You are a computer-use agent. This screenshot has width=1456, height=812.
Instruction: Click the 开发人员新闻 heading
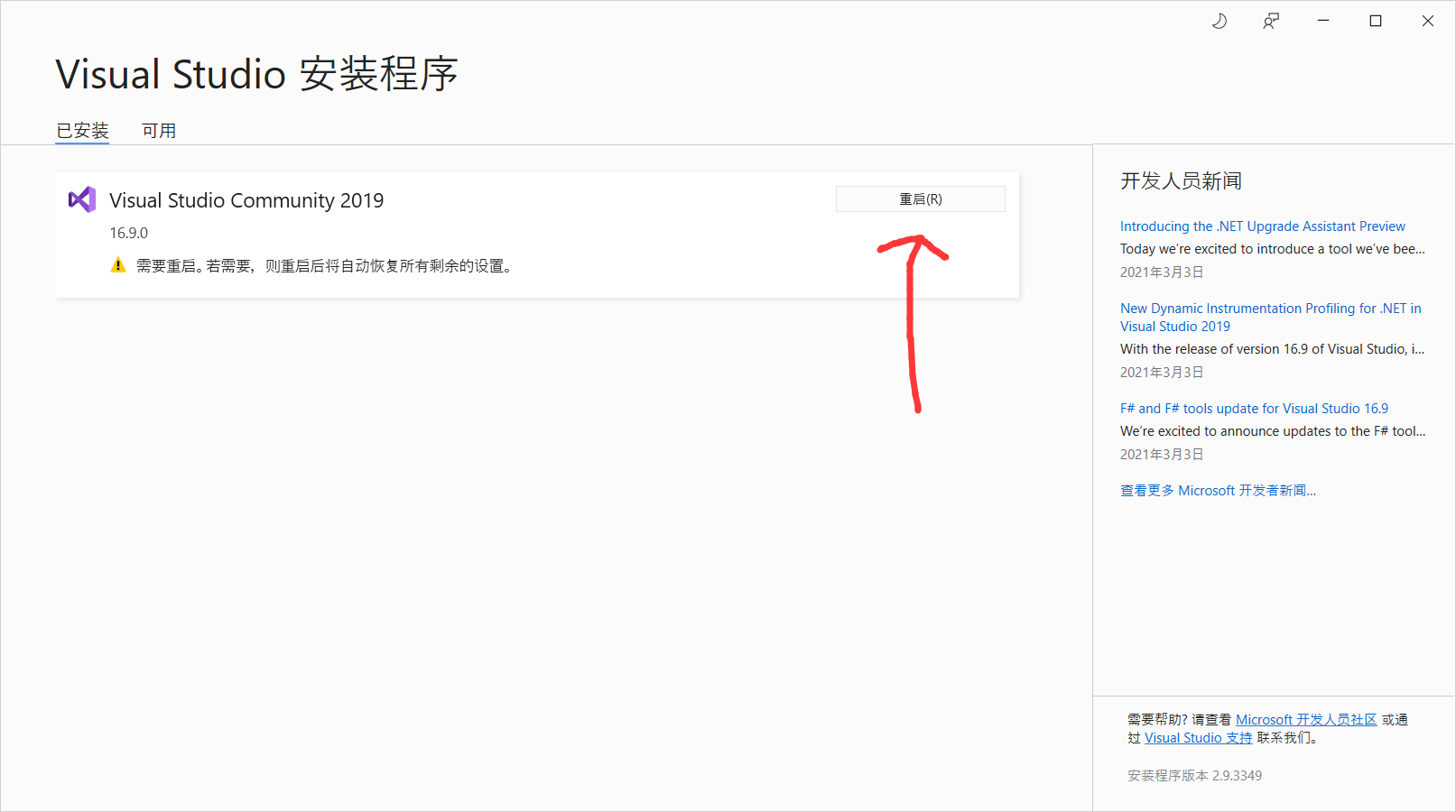1182,181
